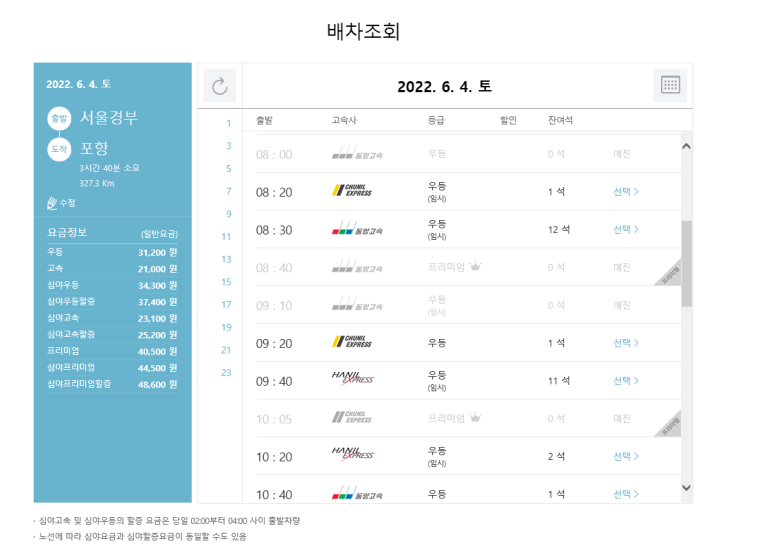The width and height of the screenshot is (773, 548).
Task: Click the 서울경부 departure terminal name
Action: click(109, 118)
